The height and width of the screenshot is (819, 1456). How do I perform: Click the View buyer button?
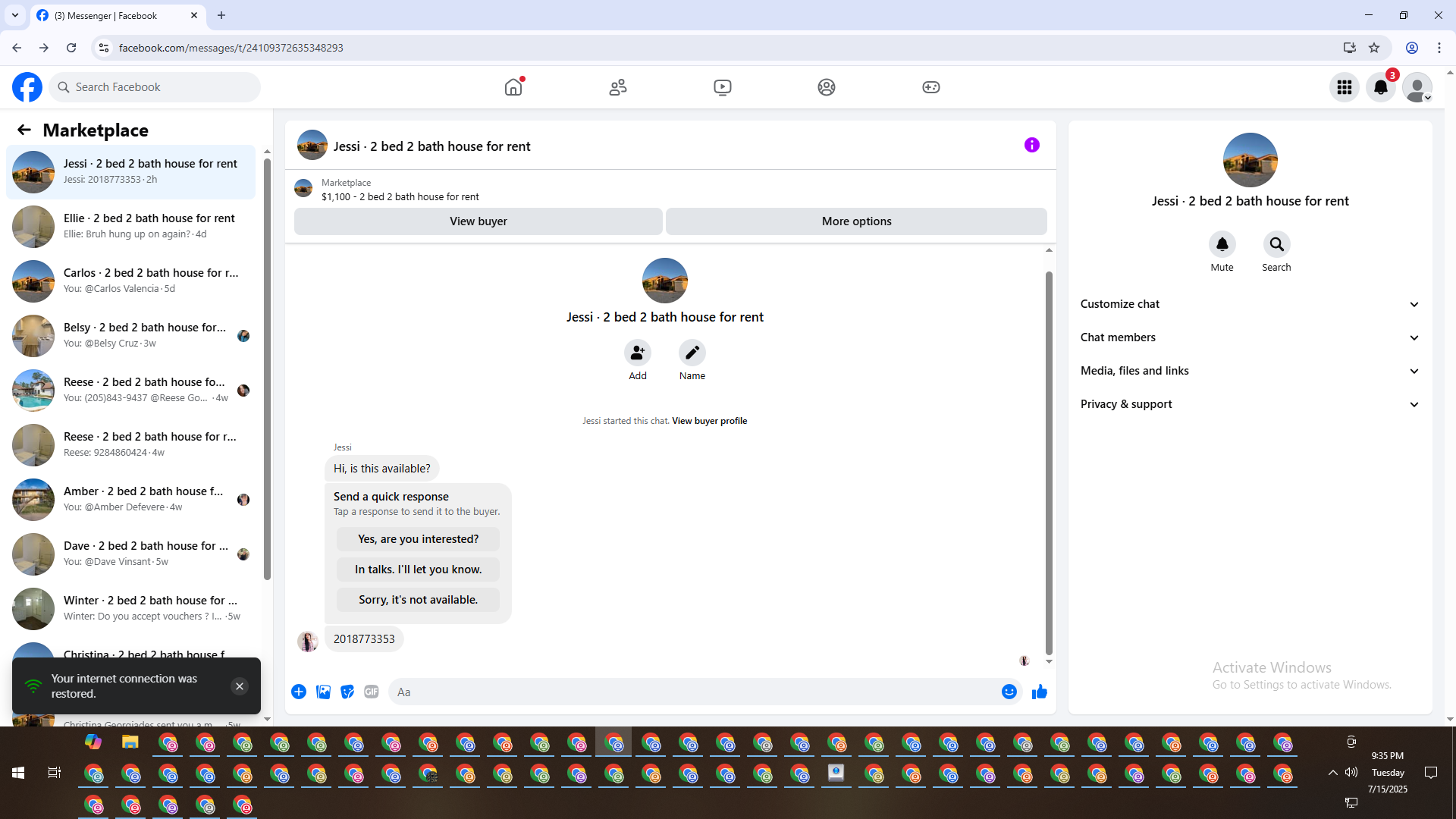(x=478, y=221)
